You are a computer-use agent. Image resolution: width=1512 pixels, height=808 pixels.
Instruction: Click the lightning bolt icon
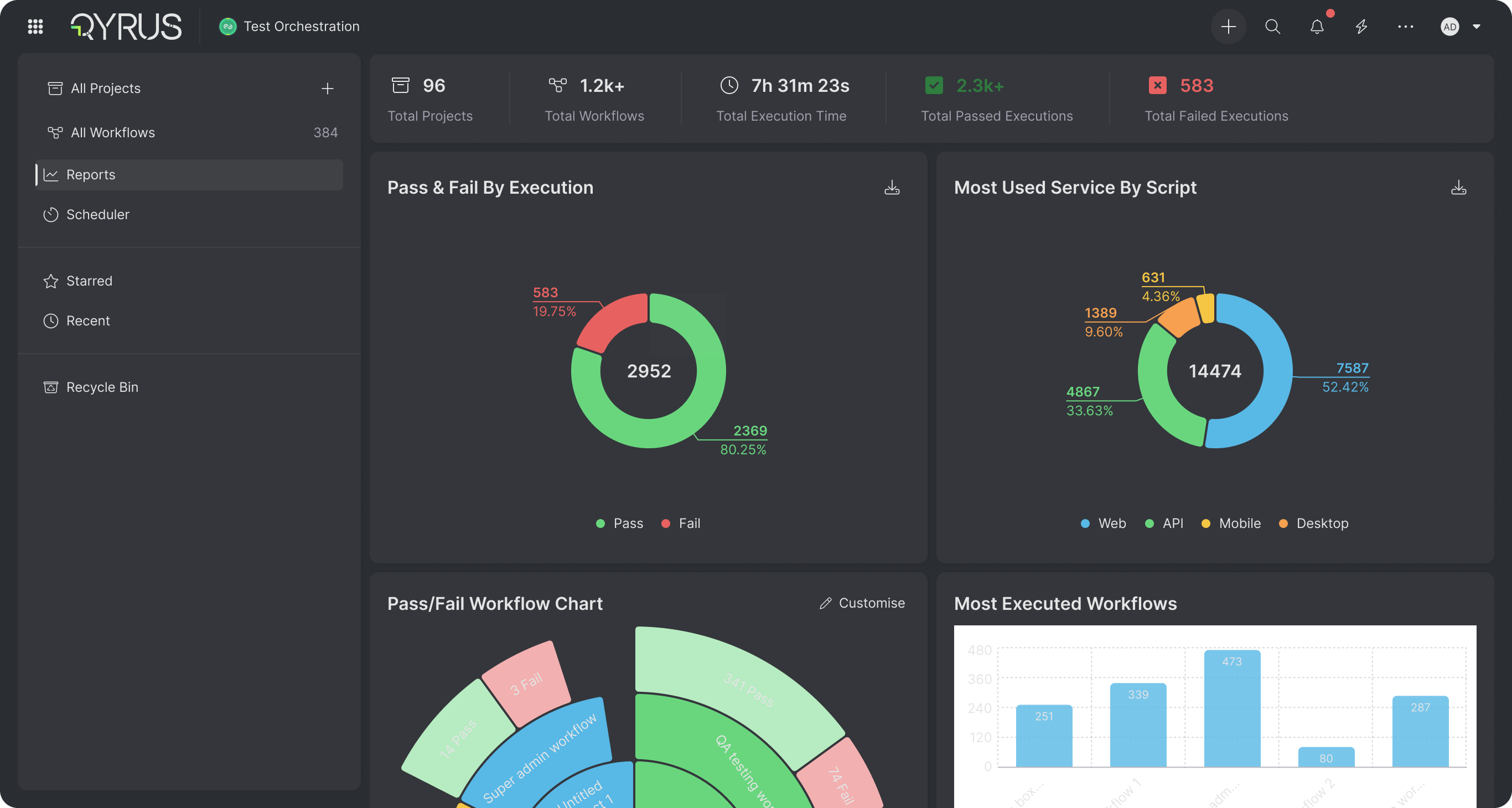(x=1361, y=27)
